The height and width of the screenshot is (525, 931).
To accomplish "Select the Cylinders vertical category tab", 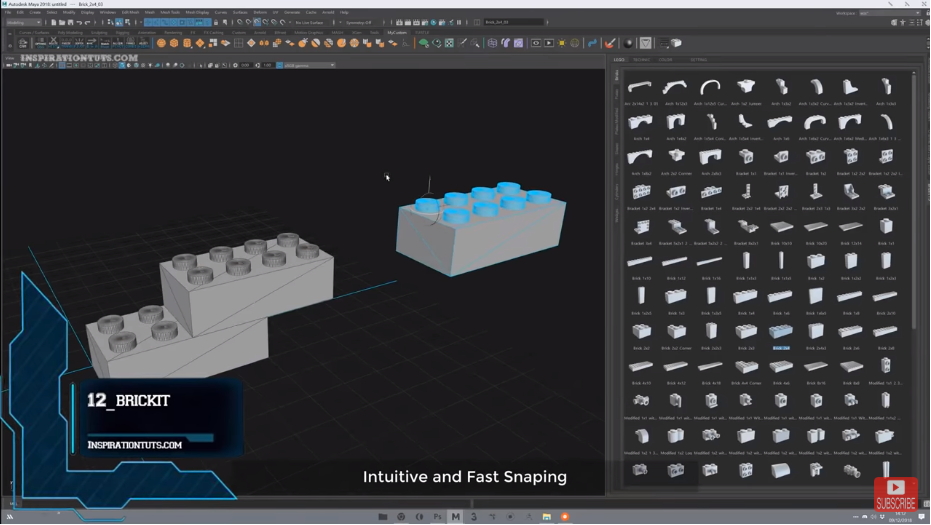I will pyautogui.click(x=617, y=191).
